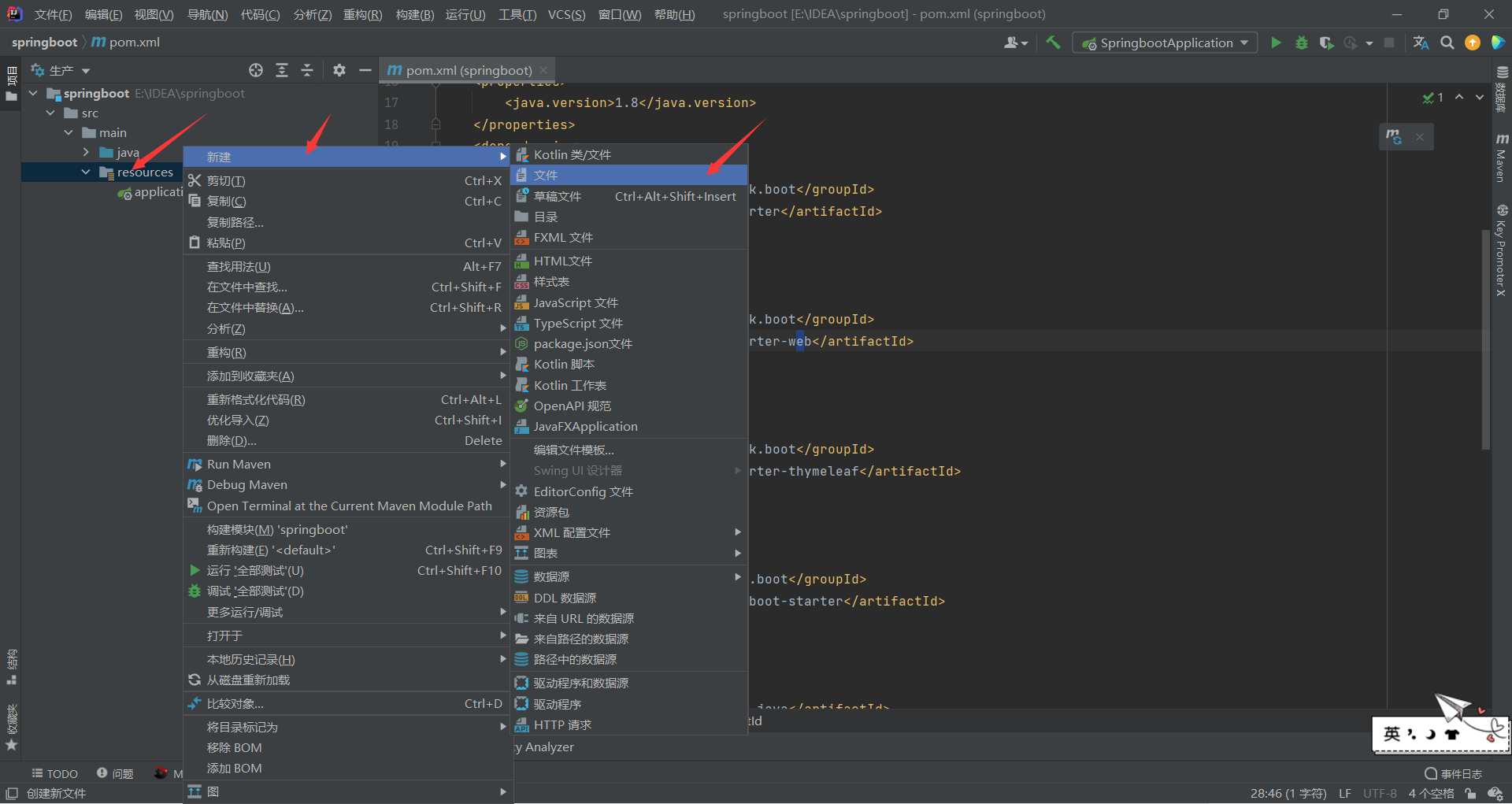Open TODO tool window
Screen dimensions: 1512x804
pyautogui.click(x=54, y=774)
